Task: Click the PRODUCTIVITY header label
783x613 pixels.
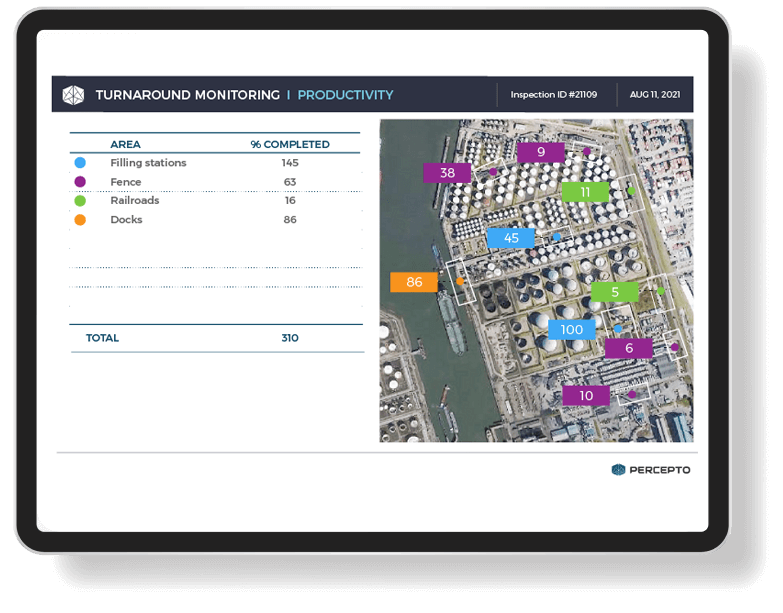Action: tap(346, 95)
